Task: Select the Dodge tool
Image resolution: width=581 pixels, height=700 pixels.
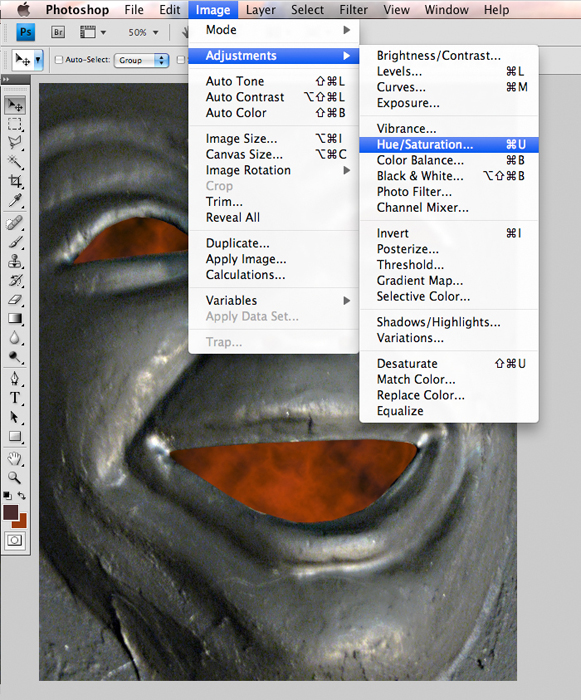Action: click(x=15, y=357)
